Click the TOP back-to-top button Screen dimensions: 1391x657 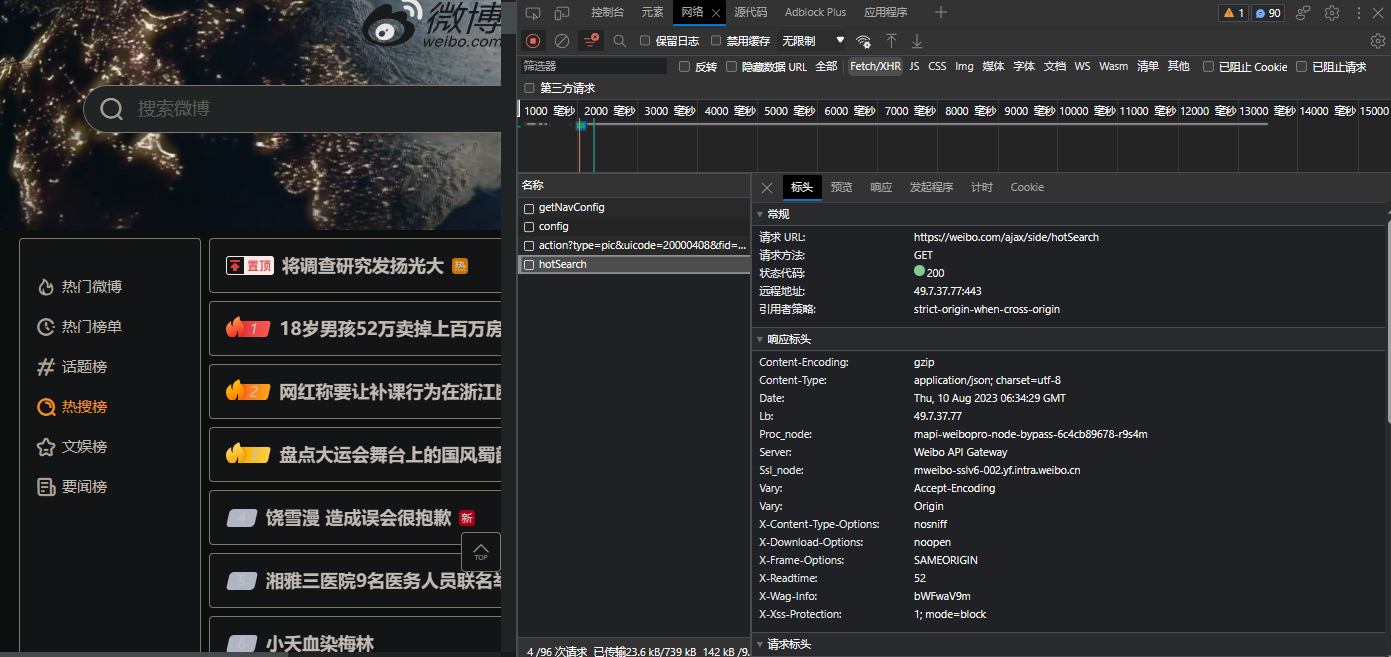[x=481, y=552]
